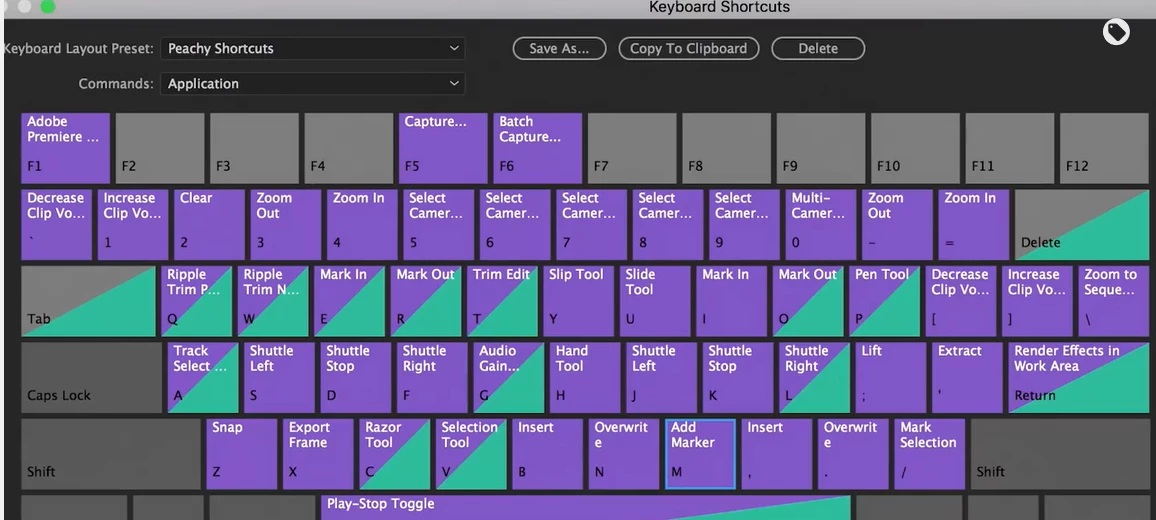Select the Tab key

coord(88,302)
